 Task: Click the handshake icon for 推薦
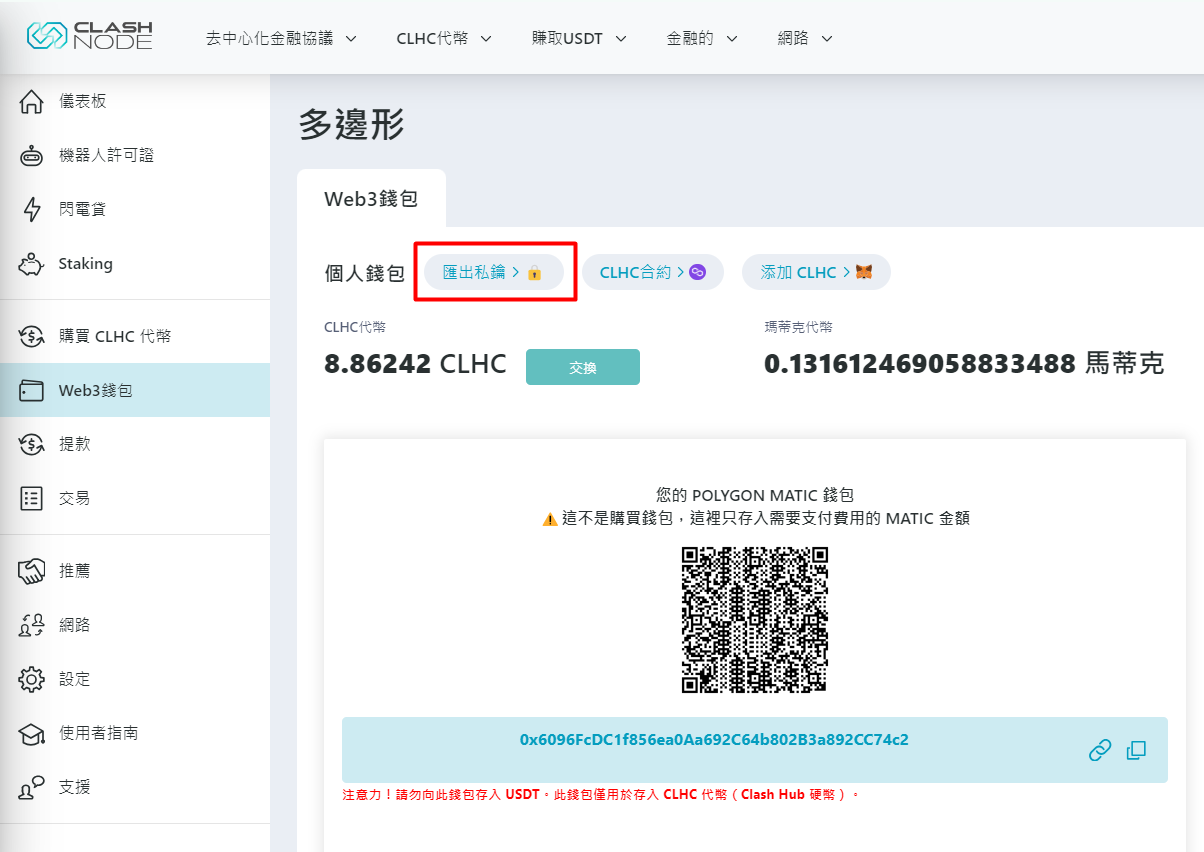[x=32, y=571]
